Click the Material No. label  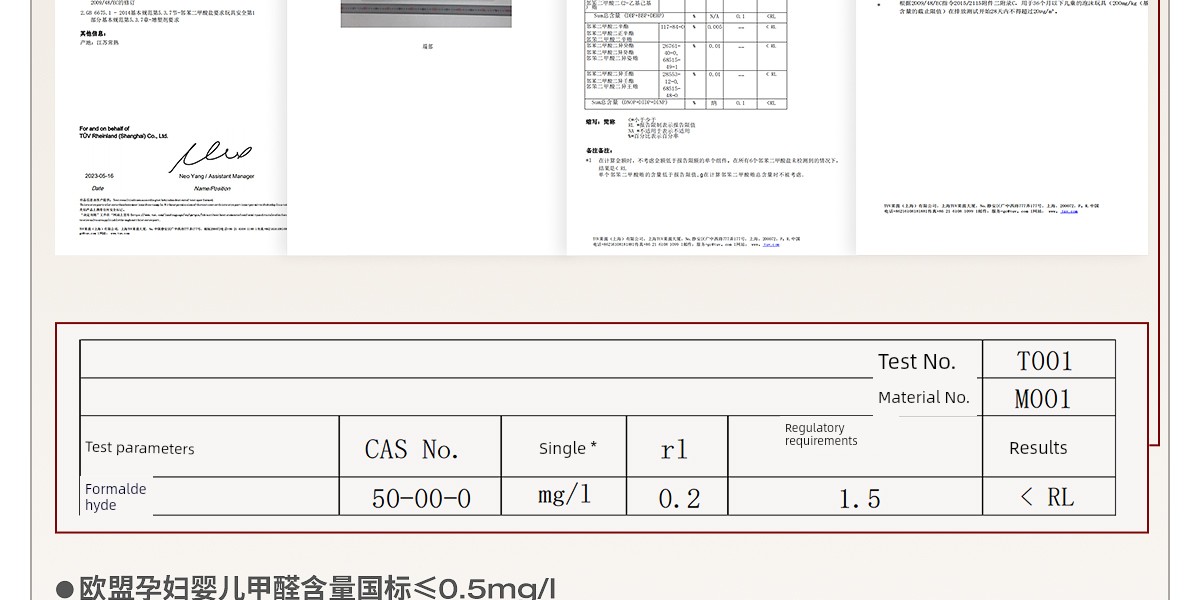pyautogui.click(x=923, y=398)
